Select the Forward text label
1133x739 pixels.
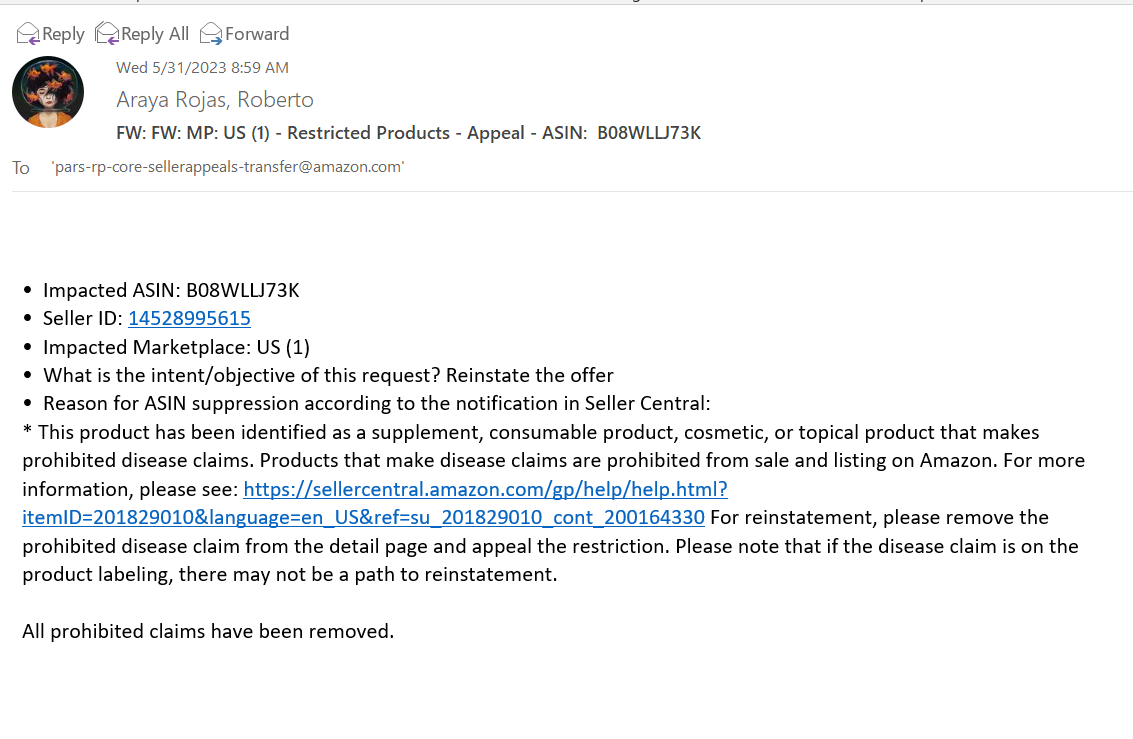pyautogui.click(x=257, y=34)
